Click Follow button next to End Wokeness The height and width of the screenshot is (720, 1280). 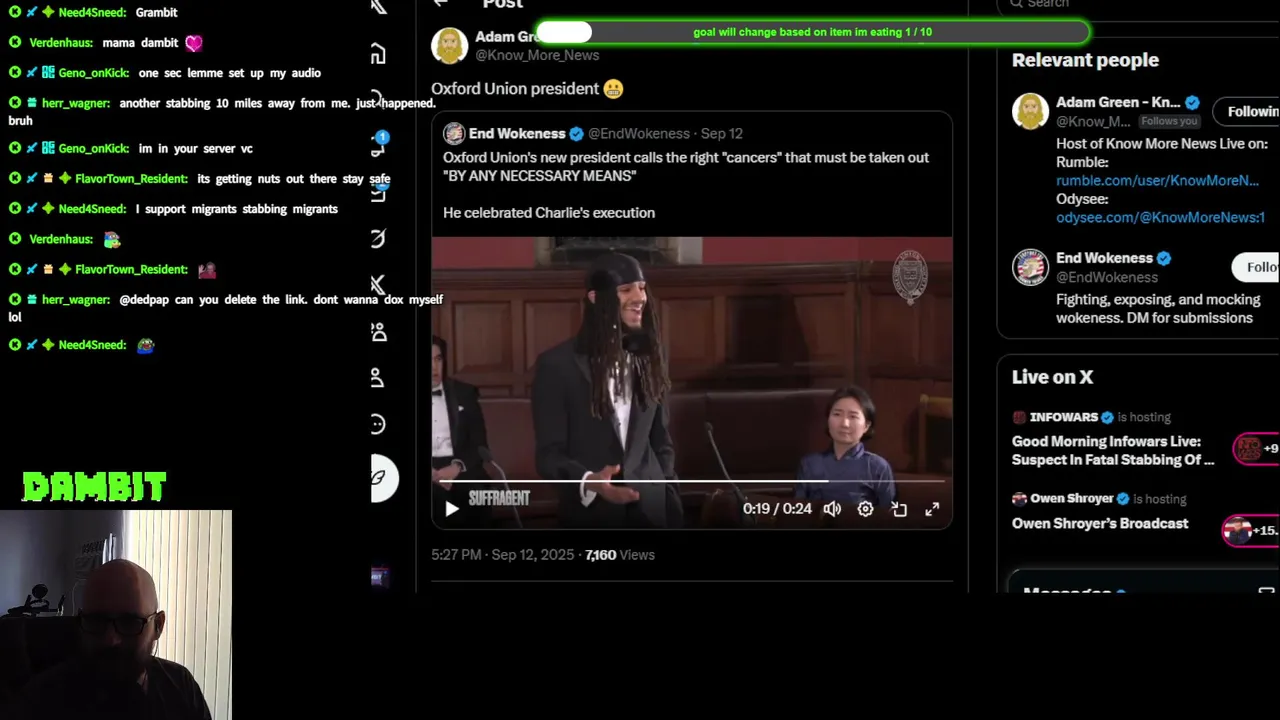point(1256,267)
